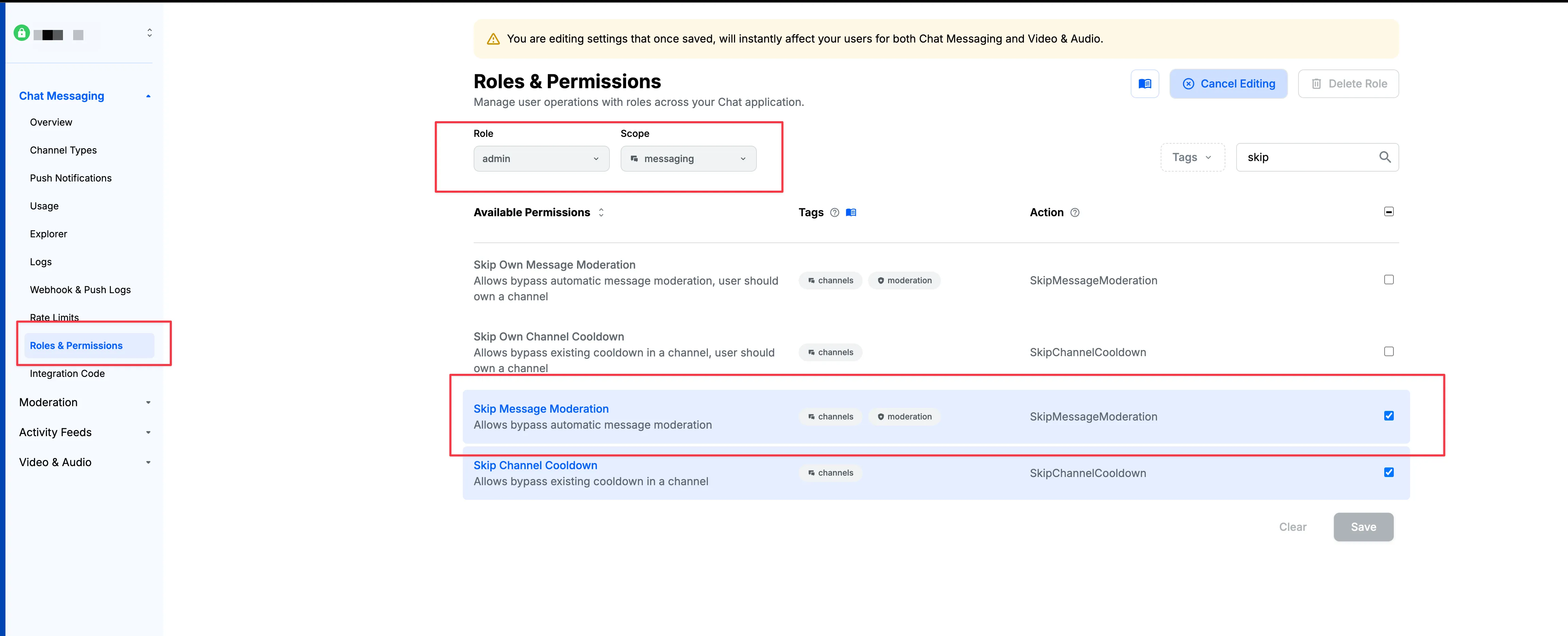Open the Scope dropdown showing messaging

coord(688,158)
